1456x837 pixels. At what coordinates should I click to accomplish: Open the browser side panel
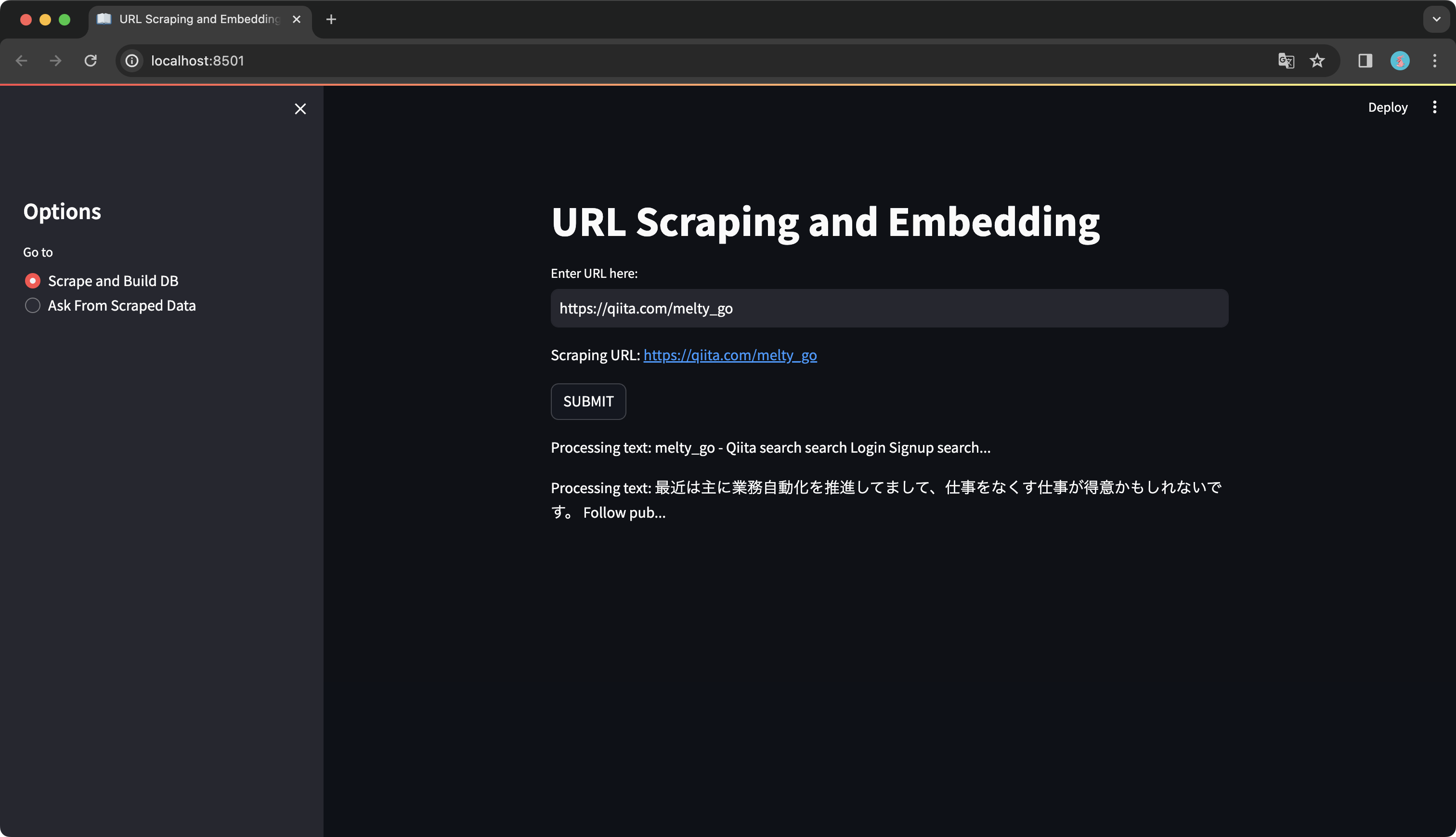click(x=1366, y=60)
